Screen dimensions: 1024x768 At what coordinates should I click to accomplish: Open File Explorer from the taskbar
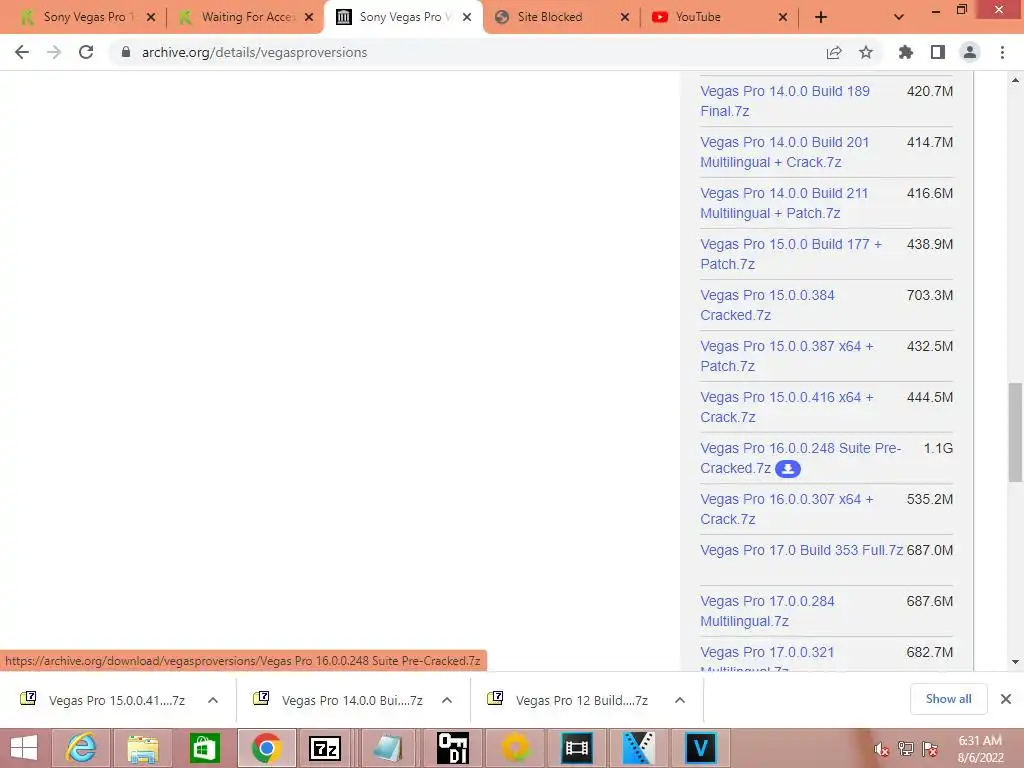point(143,748)
